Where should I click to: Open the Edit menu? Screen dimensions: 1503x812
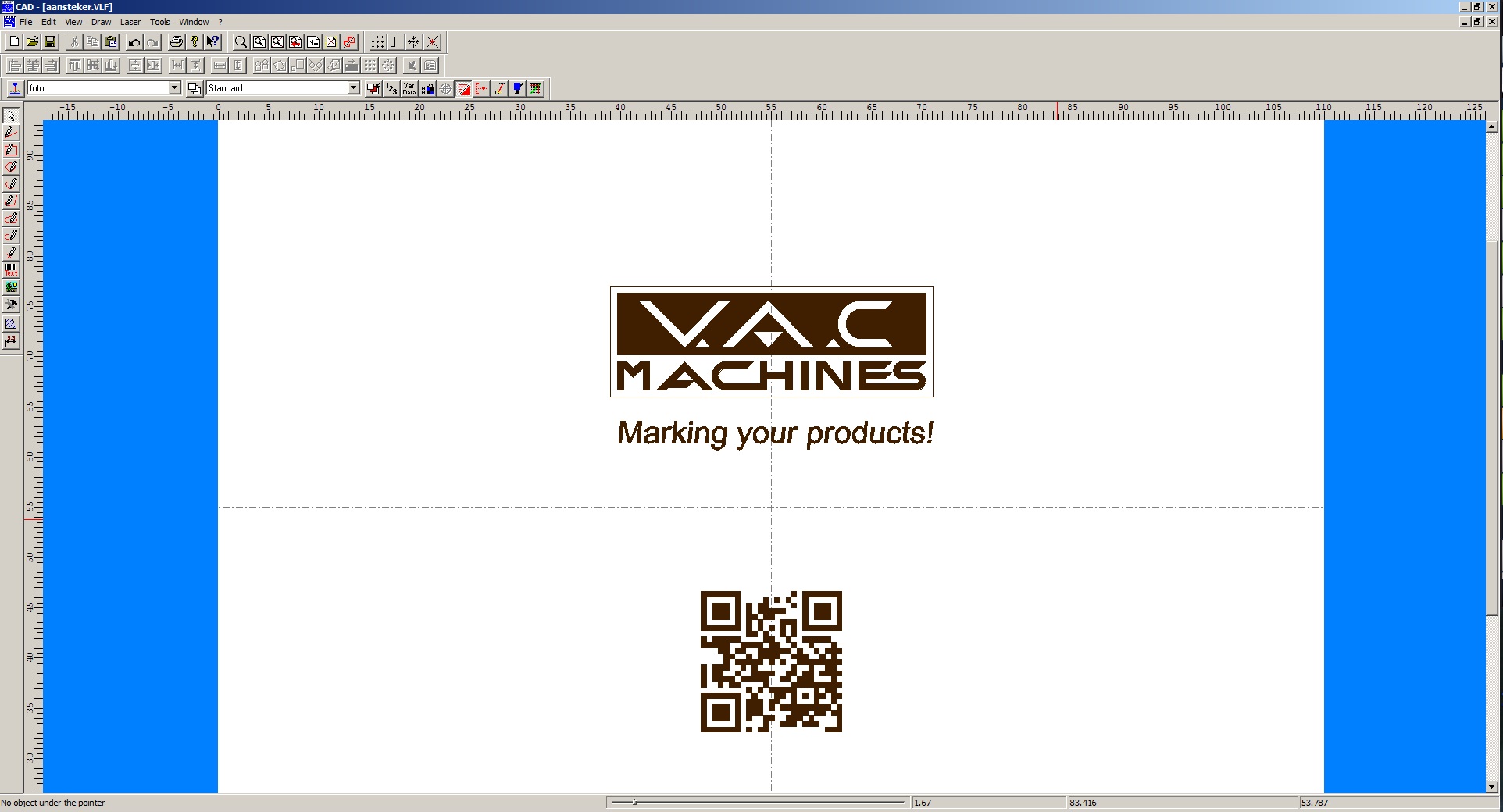[x=48, y=22]
